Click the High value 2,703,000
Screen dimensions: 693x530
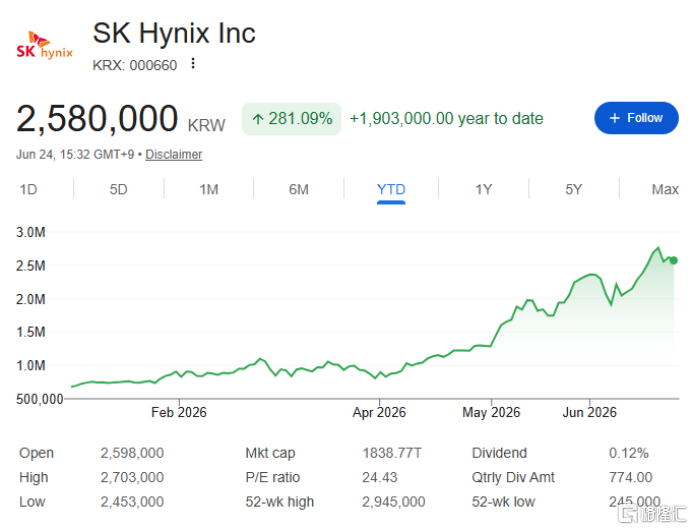[132, 477]
